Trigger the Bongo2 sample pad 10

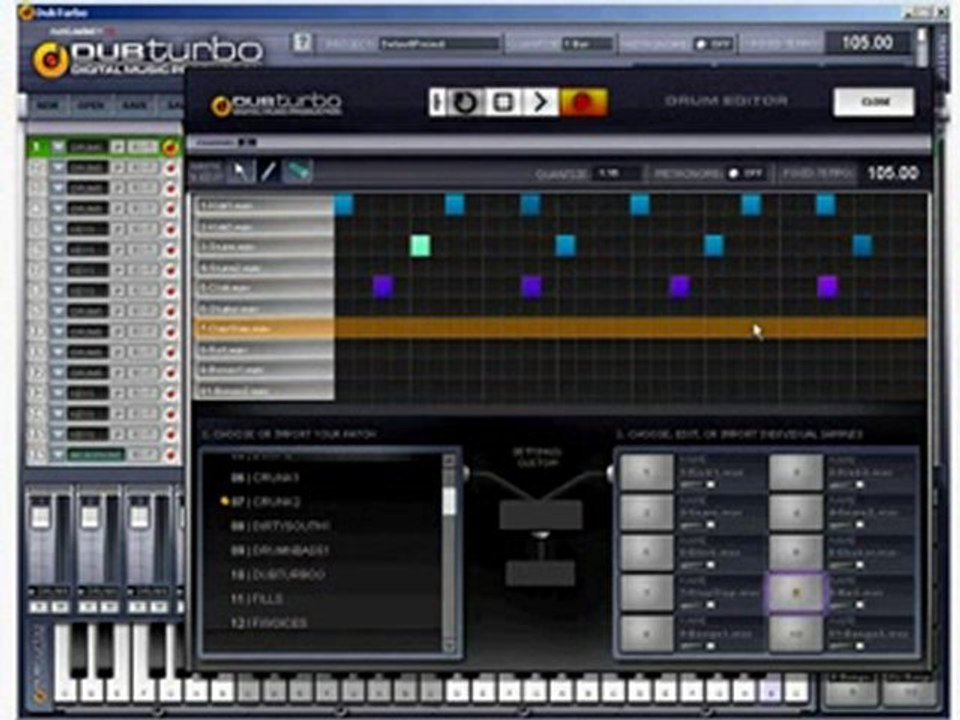pos(795,633)
